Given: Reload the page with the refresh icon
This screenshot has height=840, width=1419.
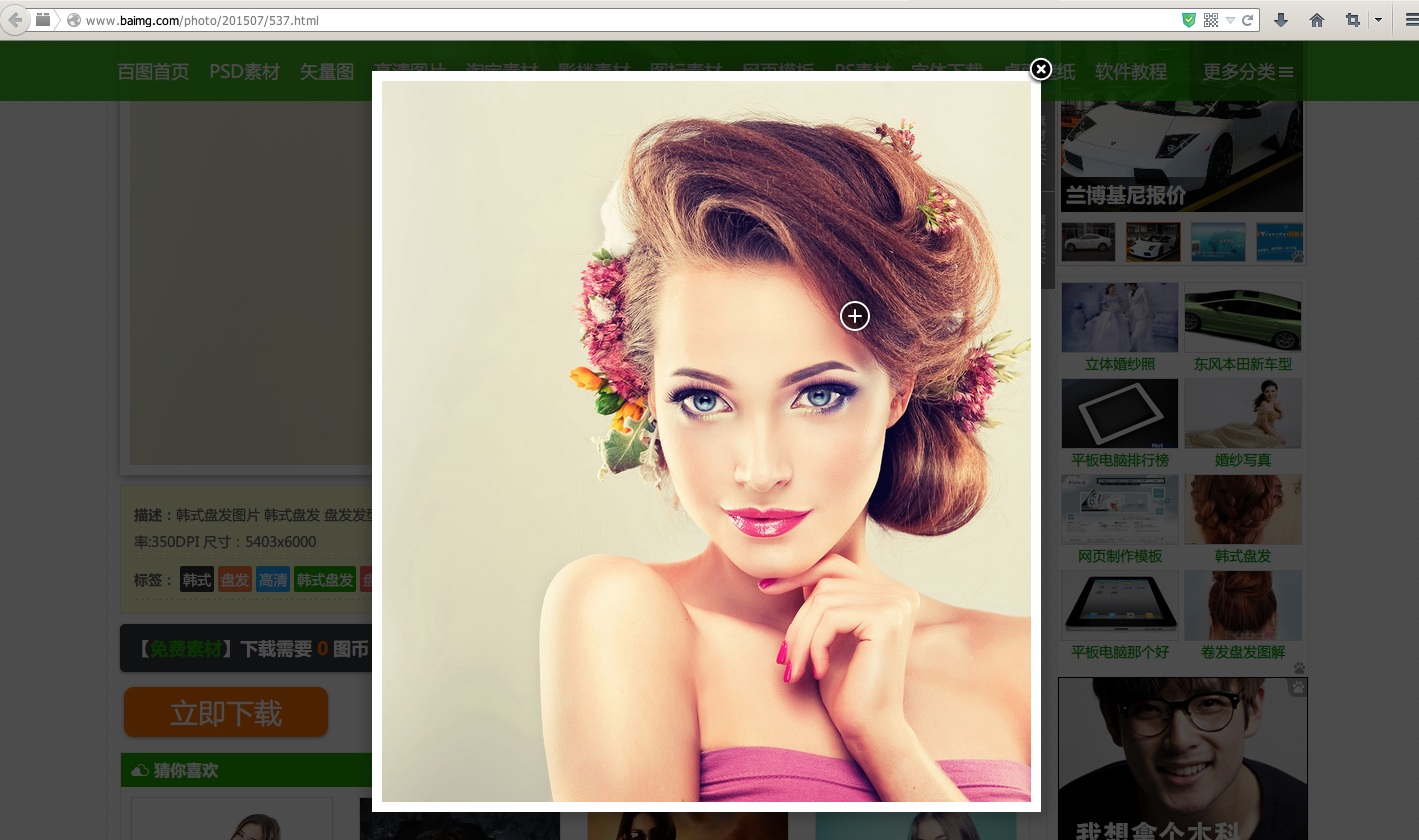Looking at the screenshot, I should (1248, 20).
